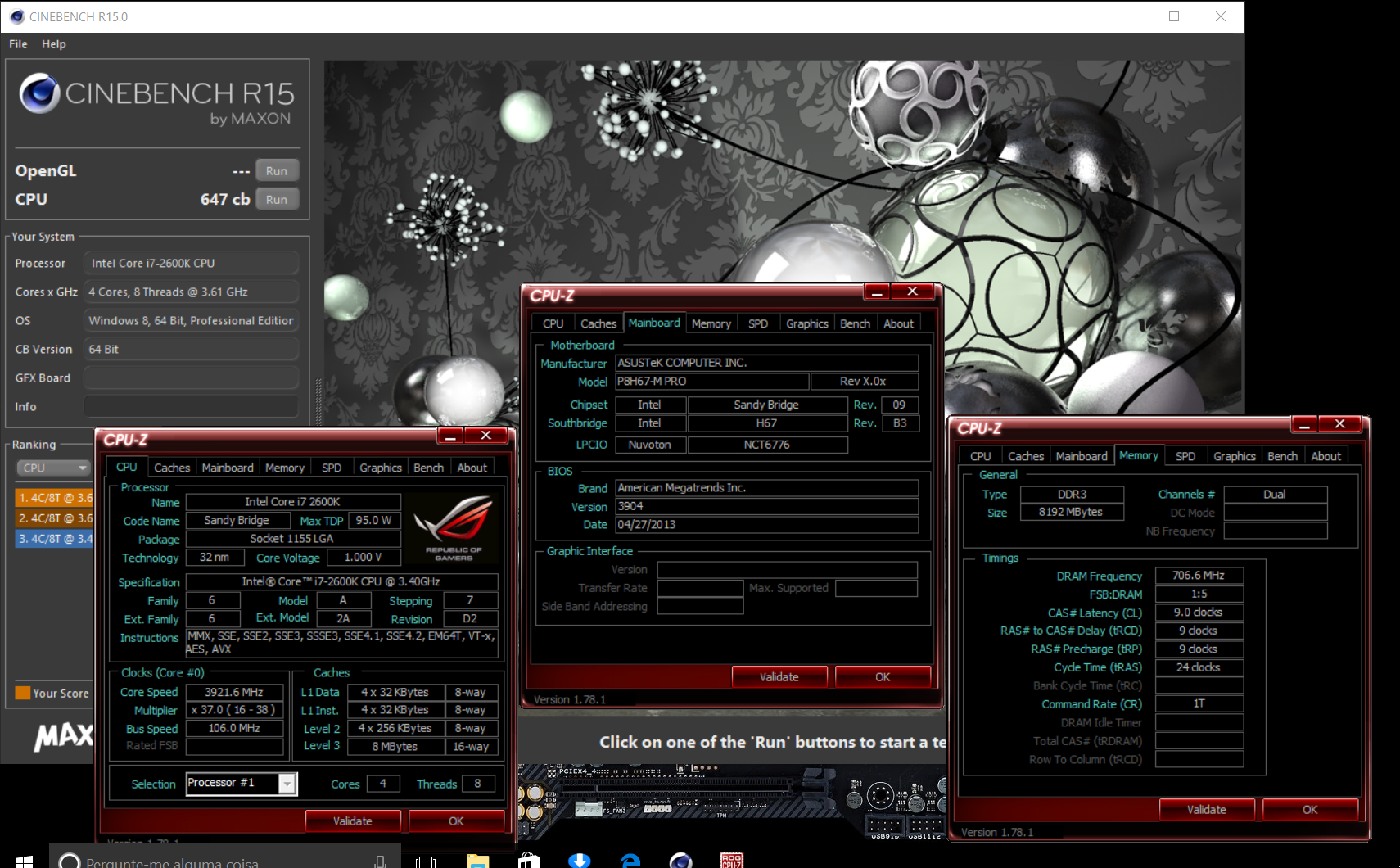Viewport: 1400px width, 868px height.
Task: Open Bench tab in CPU-Z Memory window
Action: coord(1283,456)
